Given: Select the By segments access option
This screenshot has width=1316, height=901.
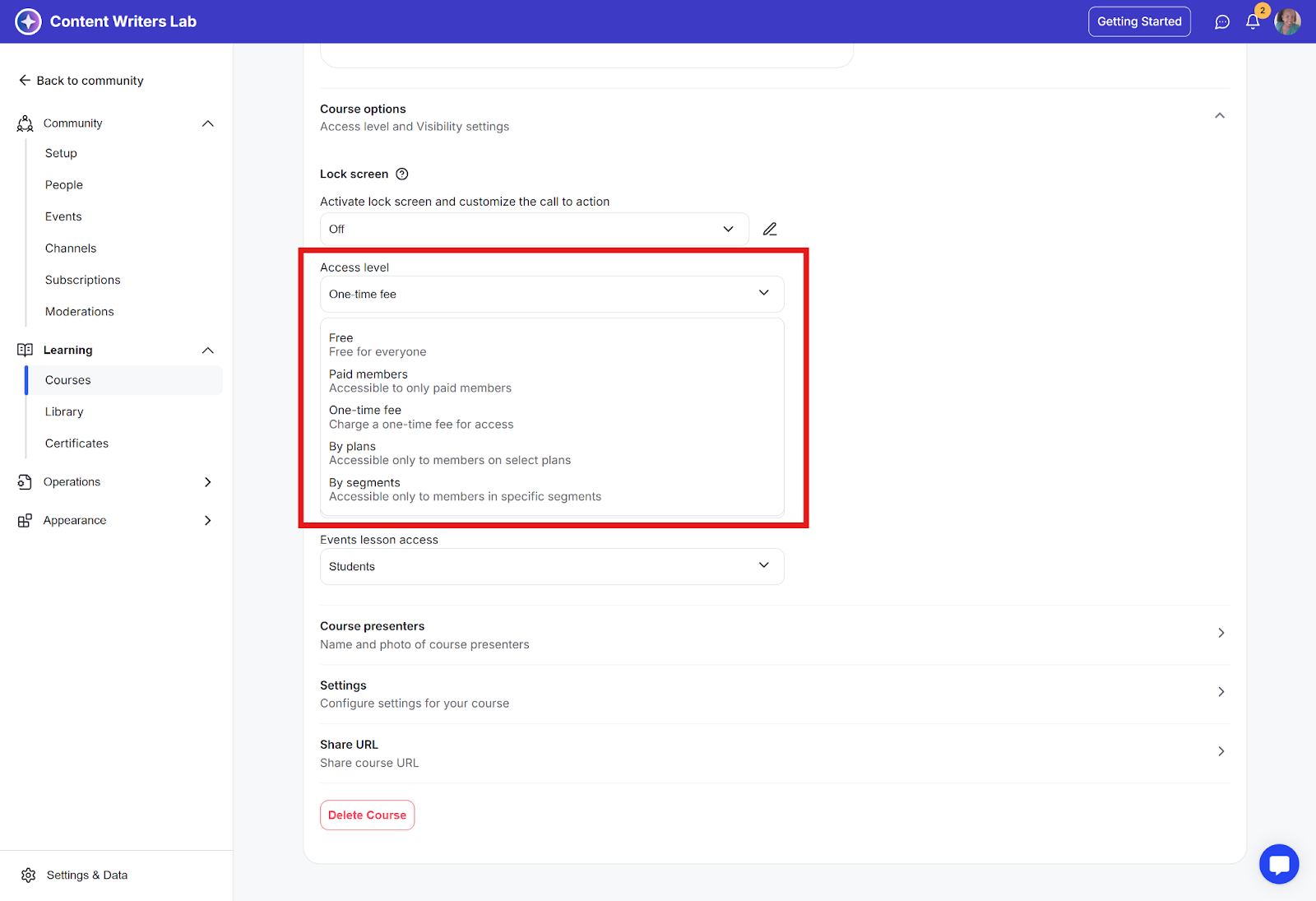Looking at the screenshot, I should coord(552,490).
